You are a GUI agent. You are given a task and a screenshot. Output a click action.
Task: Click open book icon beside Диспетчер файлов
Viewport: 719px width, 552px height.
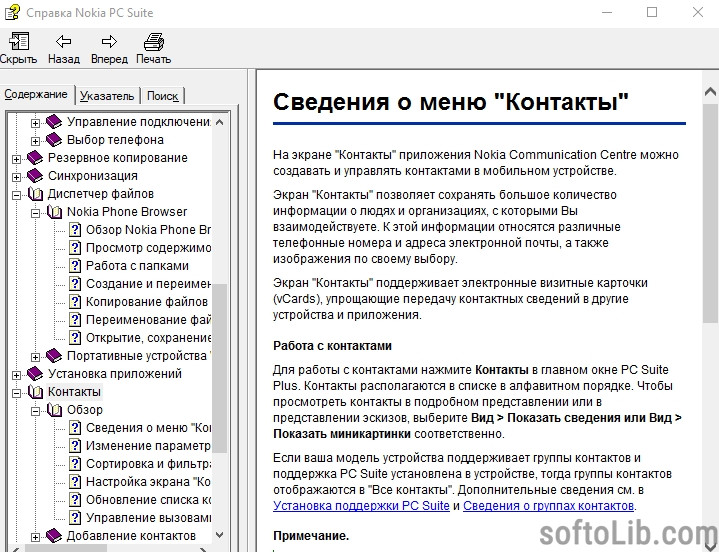pyautogui.click(x=35, y=194)
